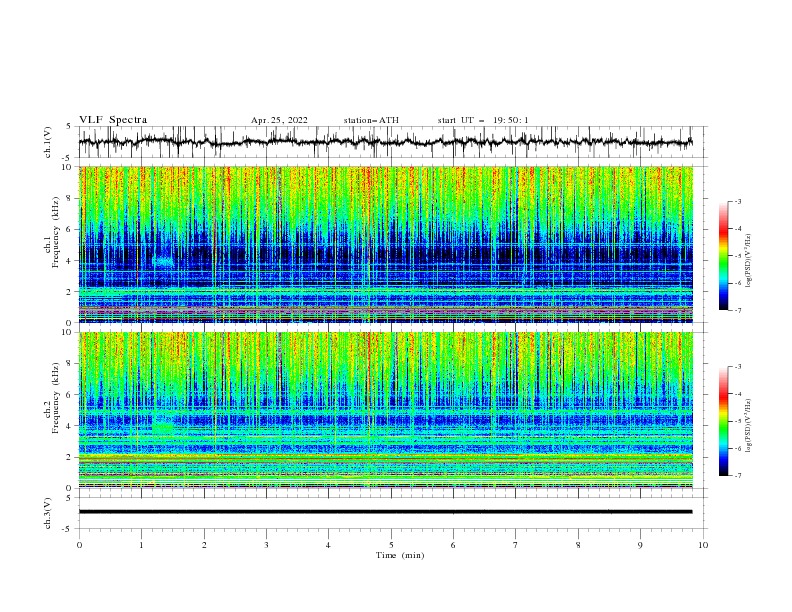Click the "Time (min)" axis label

click(x=400, y=555)
